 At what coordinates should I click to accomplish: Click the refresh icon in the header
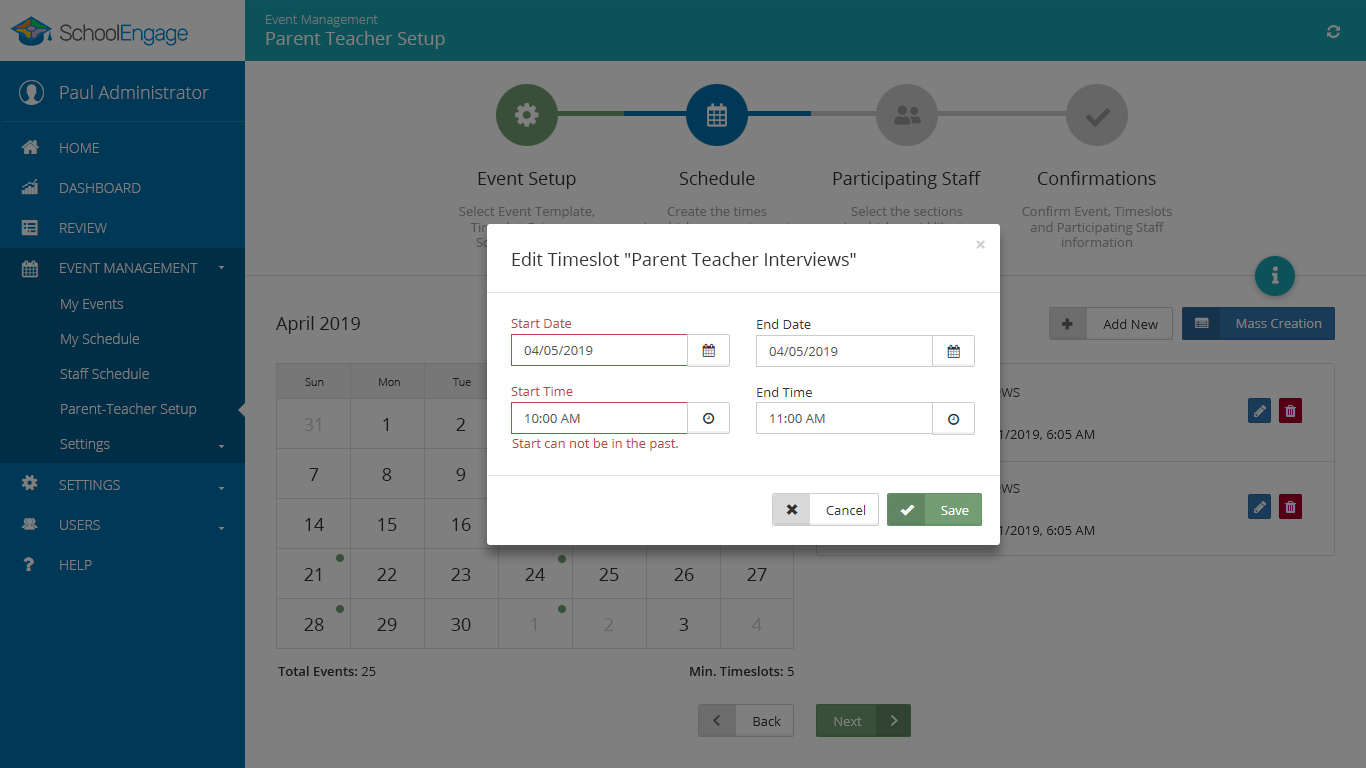coord(1333,32)
